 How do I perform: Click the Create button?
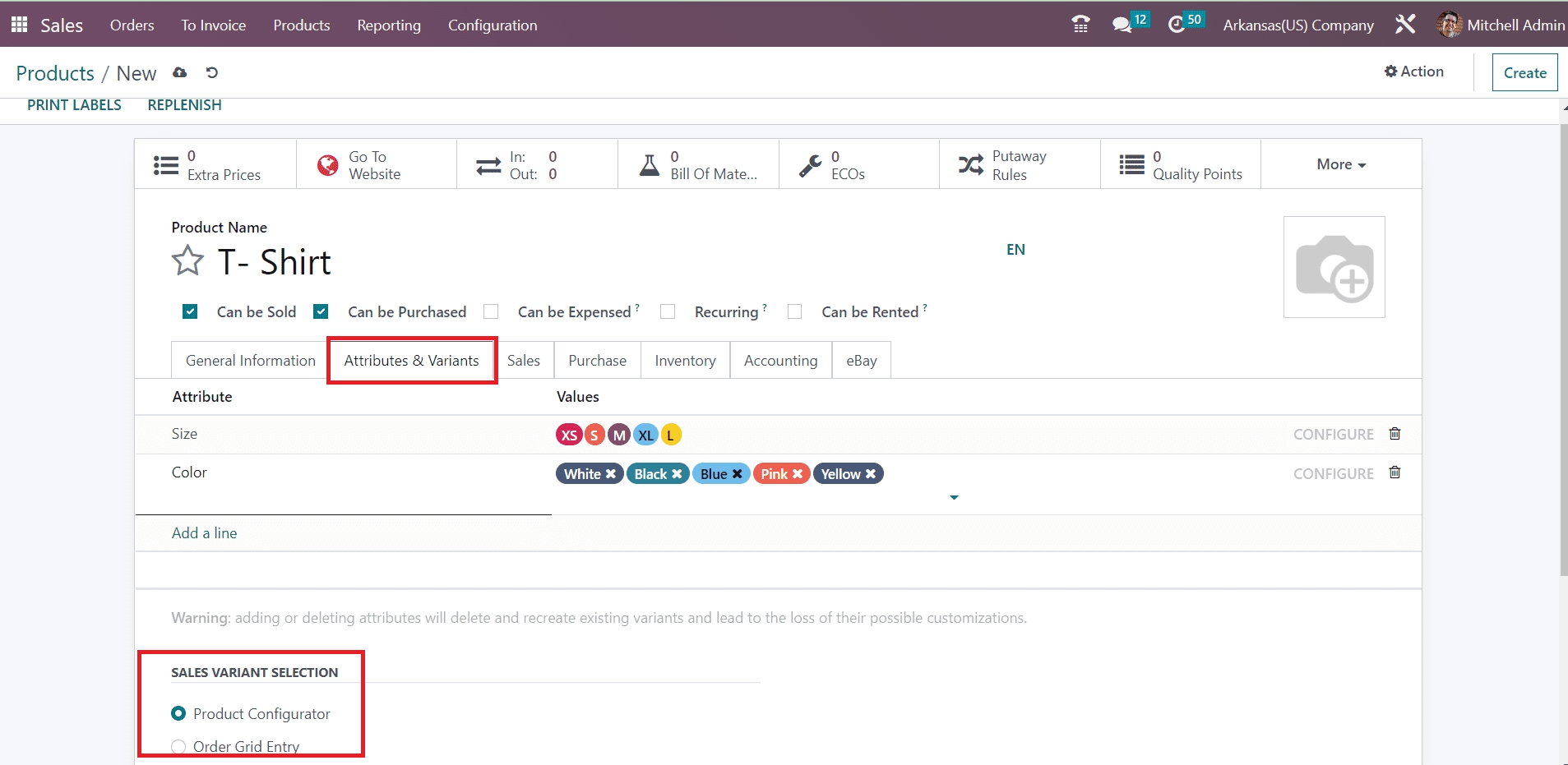(1524, 72)
